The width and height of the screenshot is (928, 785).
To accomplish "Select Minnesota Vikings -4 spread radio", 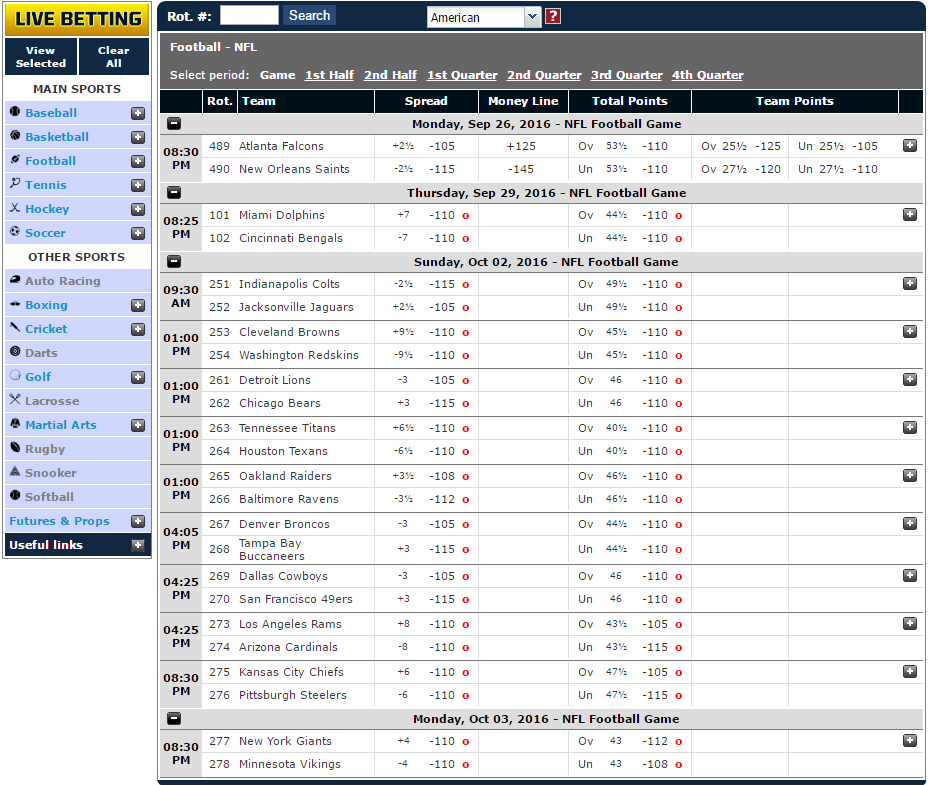I will pyautogui.click(x=466, y=765).
